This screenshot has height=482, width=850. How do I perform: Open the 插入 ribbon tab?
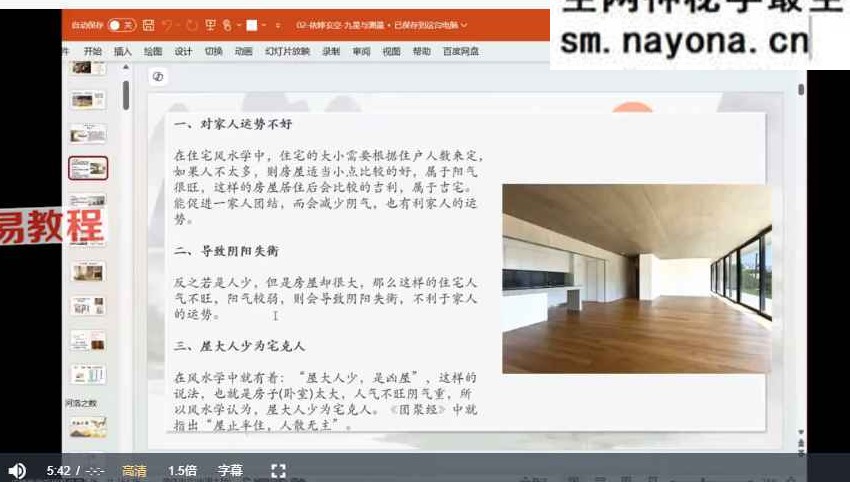[123, 51]
